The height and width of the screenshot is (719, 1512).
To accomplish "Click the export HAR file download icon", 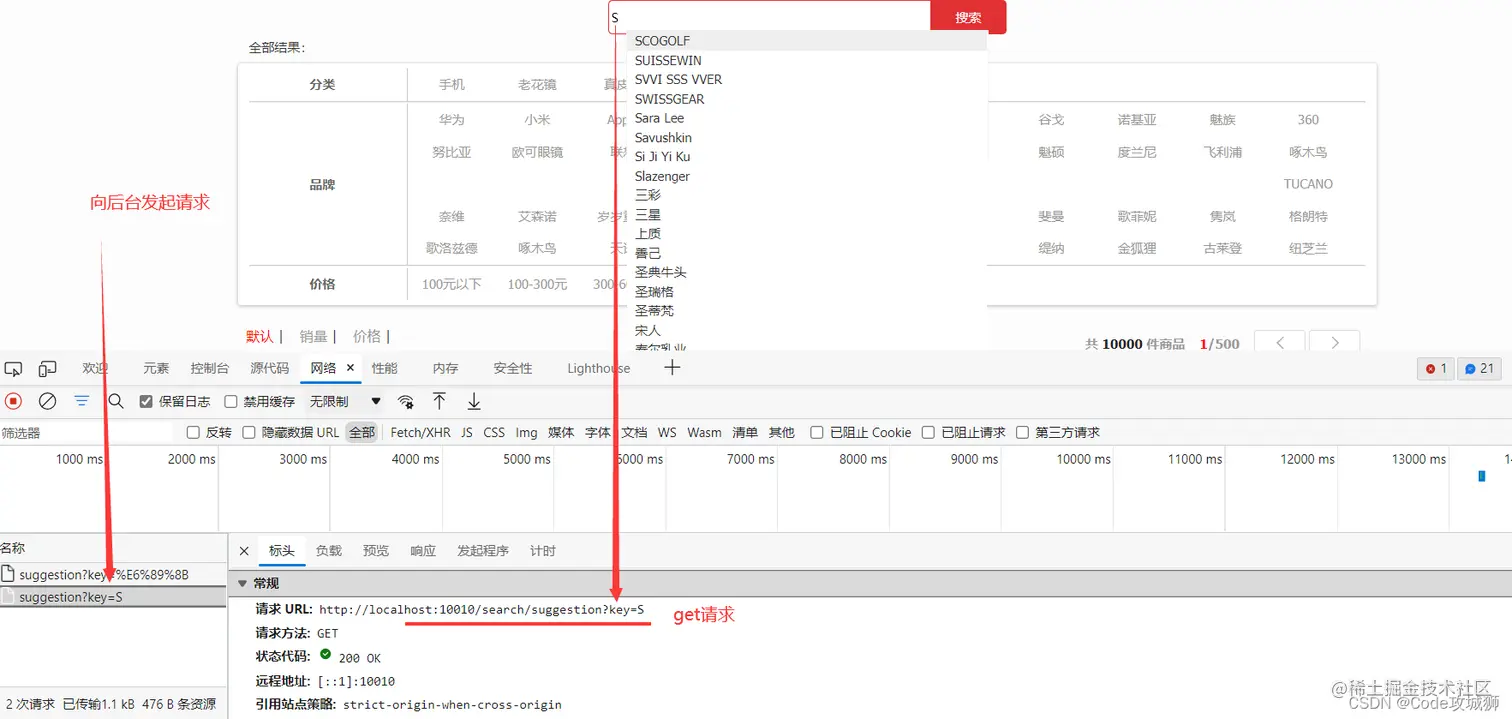I will pos(472,401).
